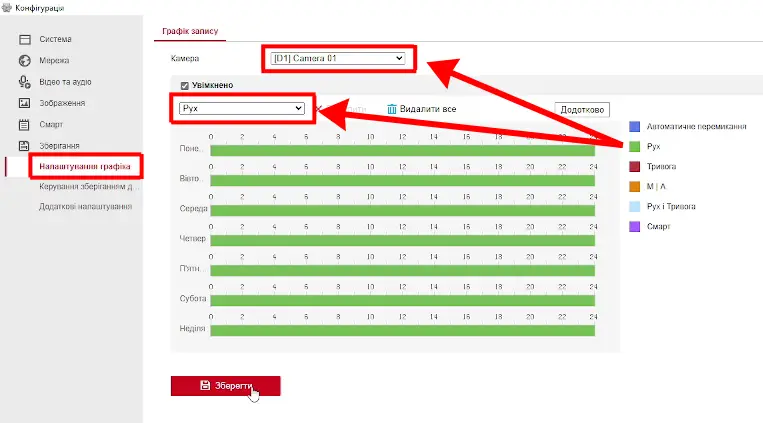This screenshot has height=423, width=763.
Task: Open Додаткові налаштування menu item
Action: point(85,206)
